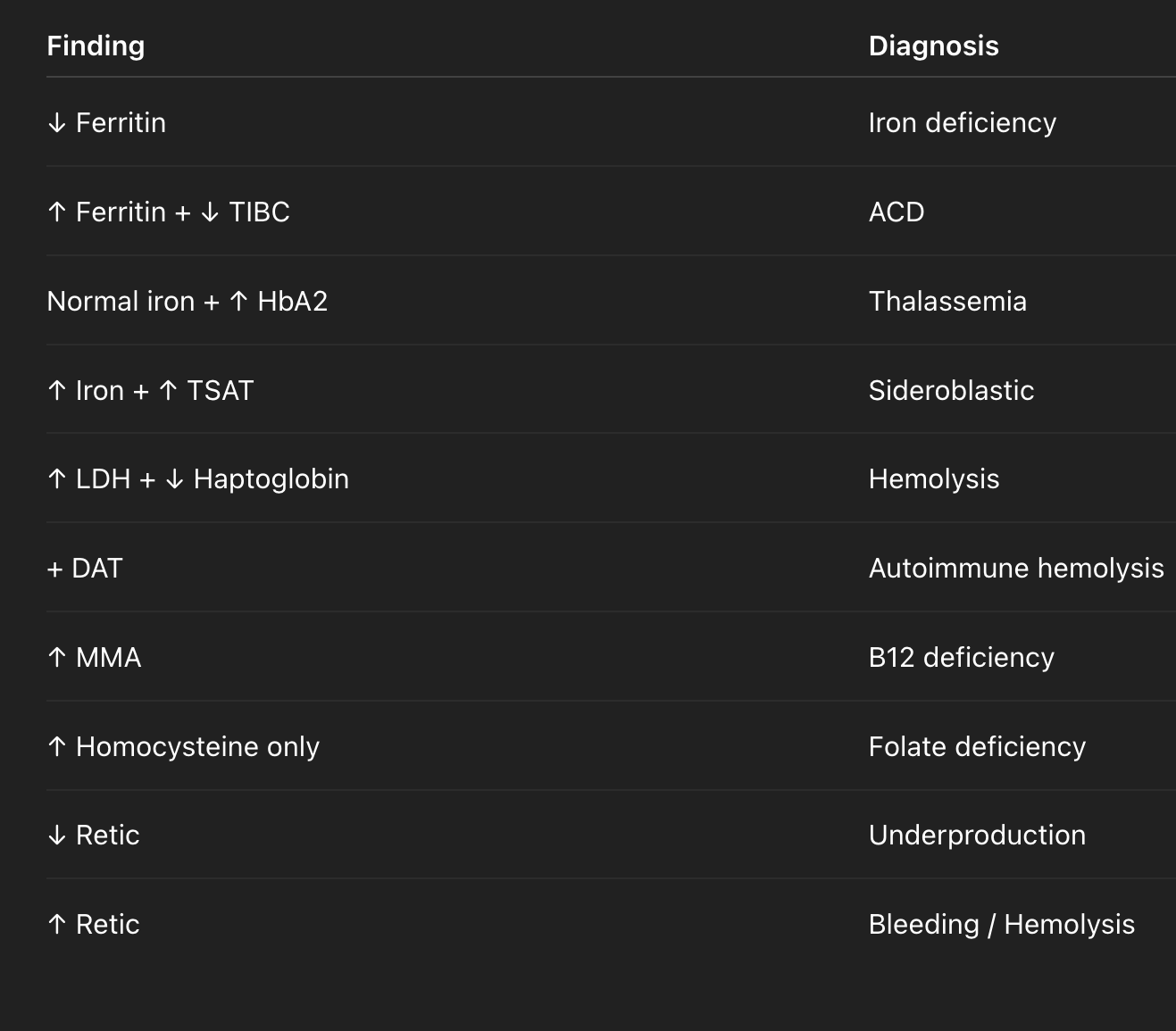Viewport: 1176px width, 1031px height.
Task: Select Normal iron plus HbA2 finding
Action: coord(187,302)
